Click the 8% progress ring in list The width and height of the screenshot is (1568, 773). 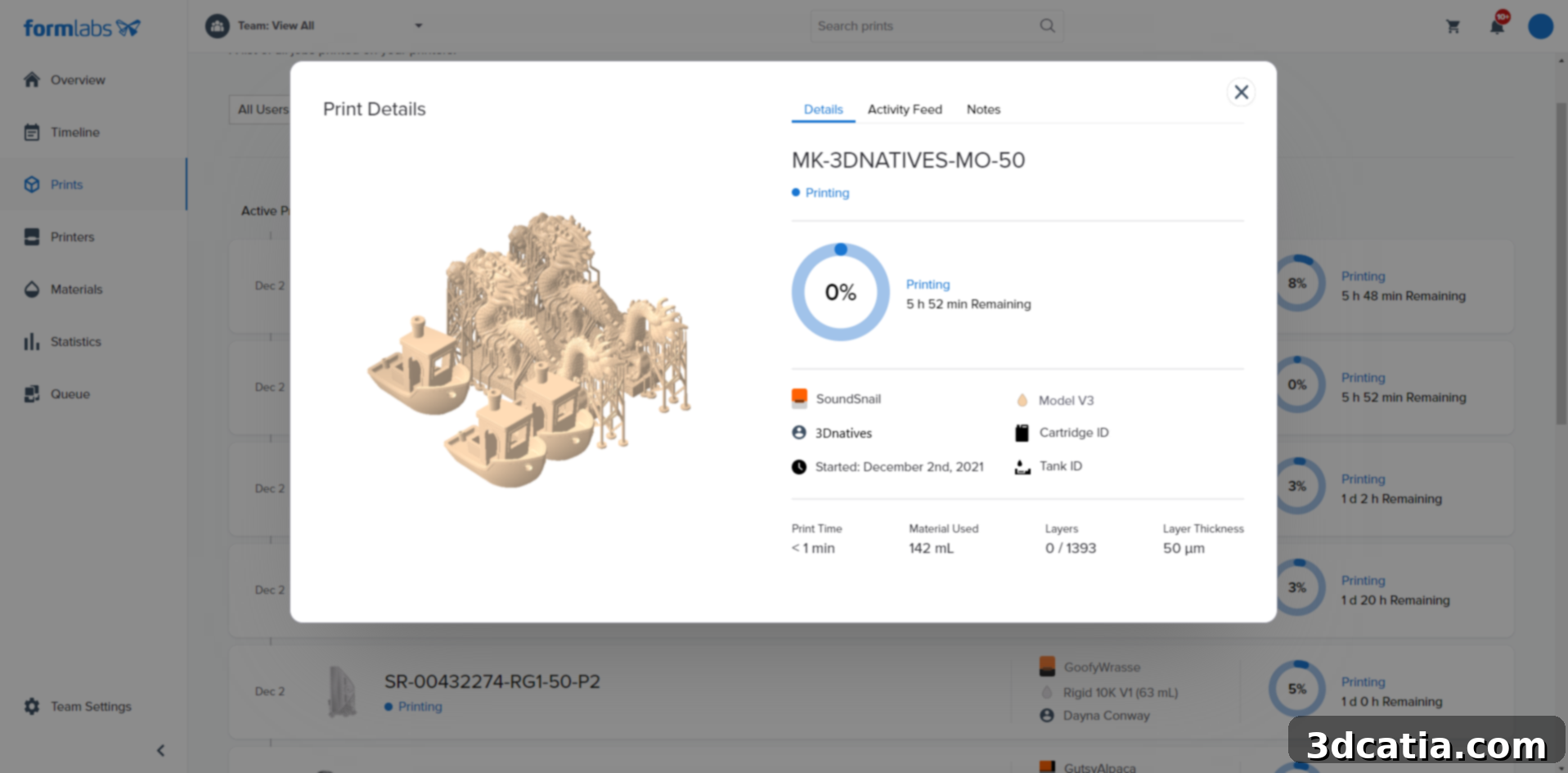tap(1297, 283)
